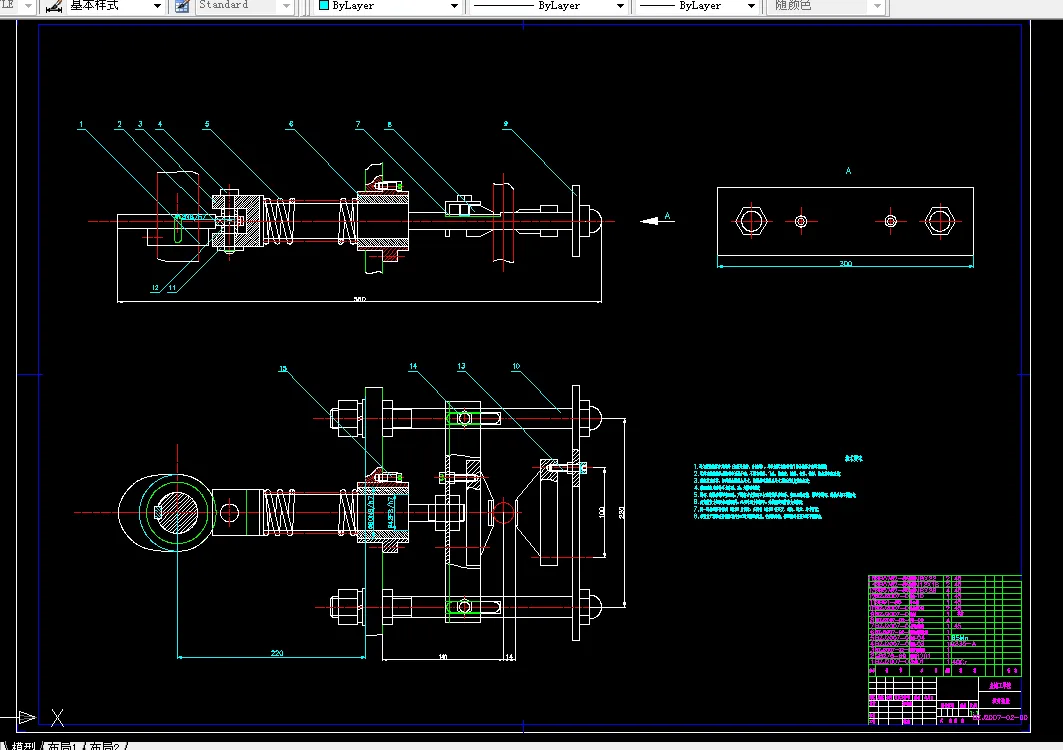Select the right hex nut in view A

click(940, 221)
